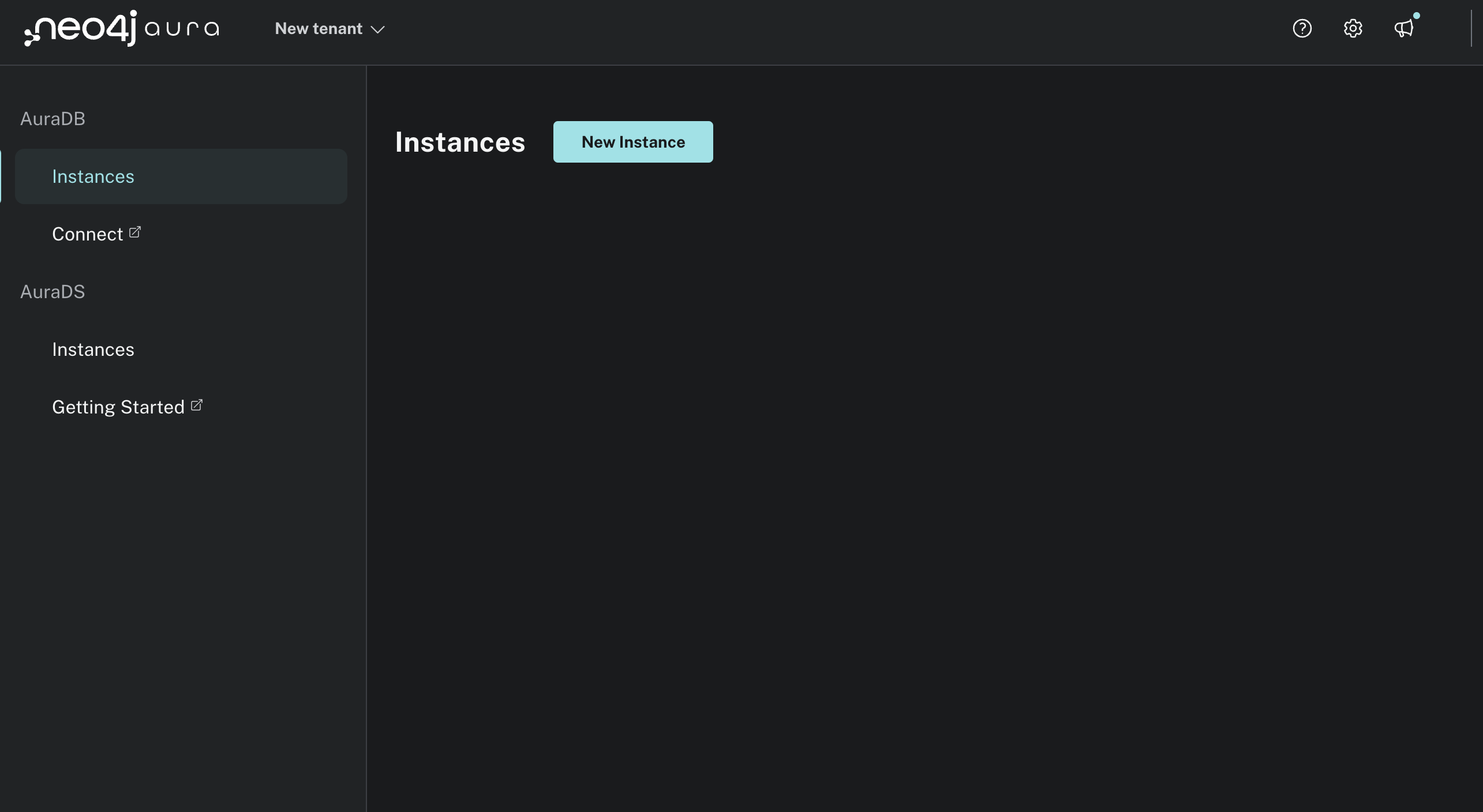This screenshot has height=812, width=1483.
Task: Click the question mark help icon
Action: (x=1302, y=28)
